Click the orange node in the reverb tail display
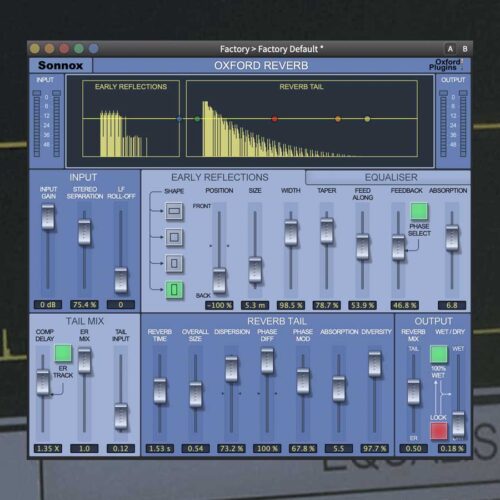The width and height of the screenshot is (500, 500). click(x=338, y=119)
